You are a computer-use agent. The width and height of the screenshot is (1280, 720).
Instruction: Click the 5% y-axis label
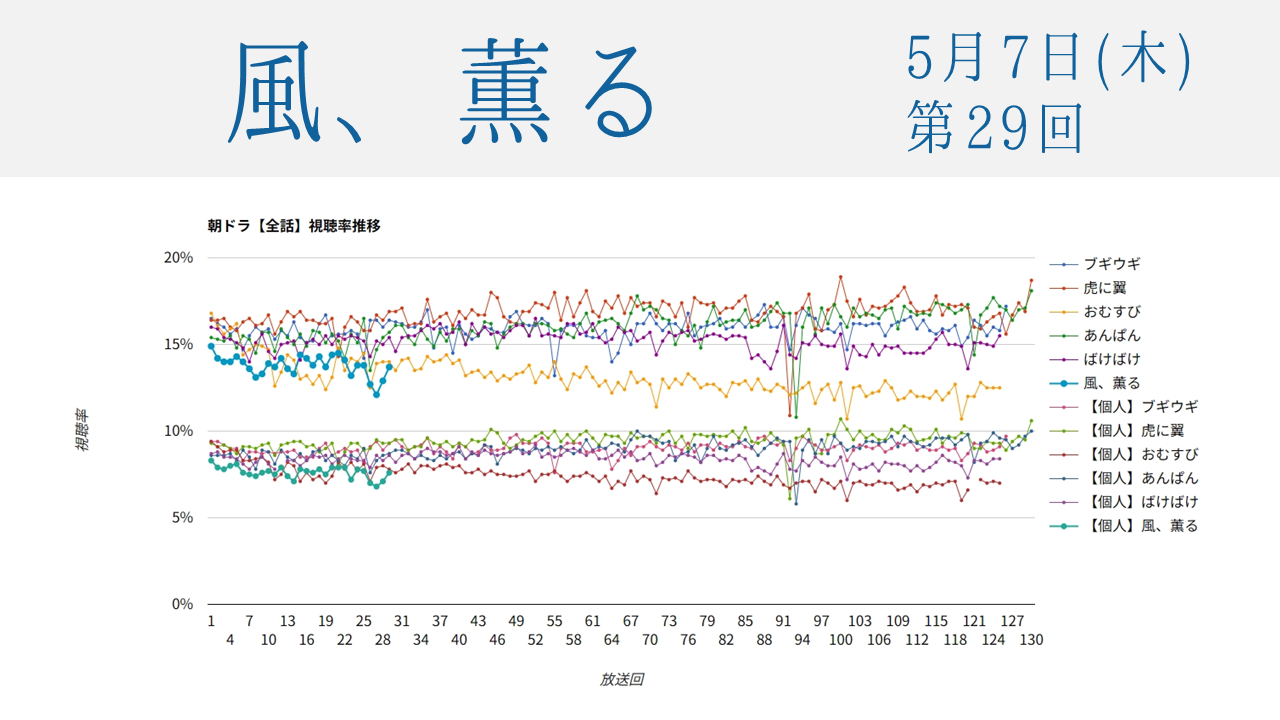click(183, 518)
